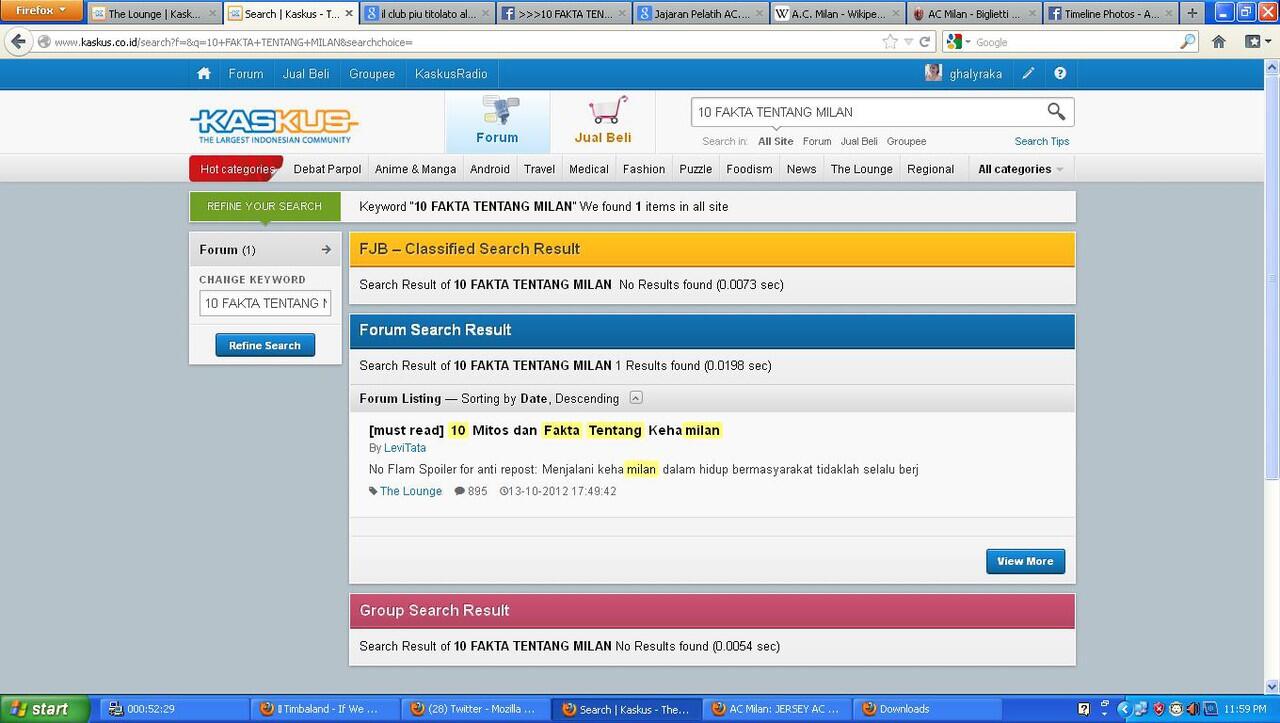Open the Jual Beli cart icon
The height and width of the screenshot is (723, 1280).
603,121
